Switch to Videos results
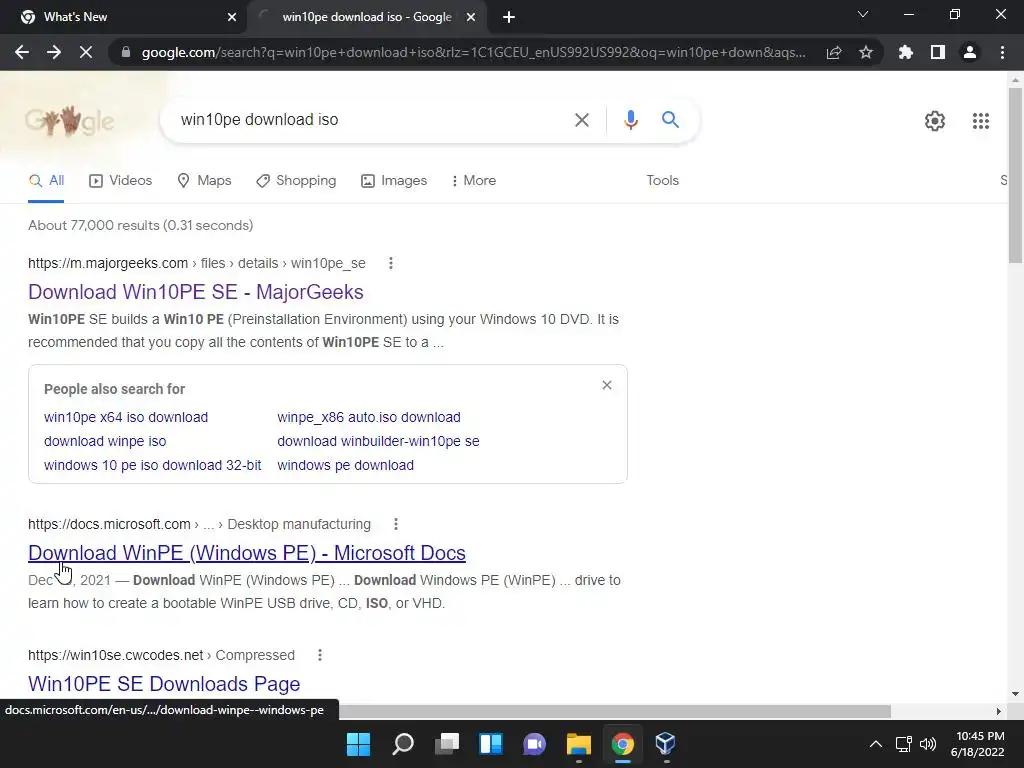 click(x=120, y=180)
